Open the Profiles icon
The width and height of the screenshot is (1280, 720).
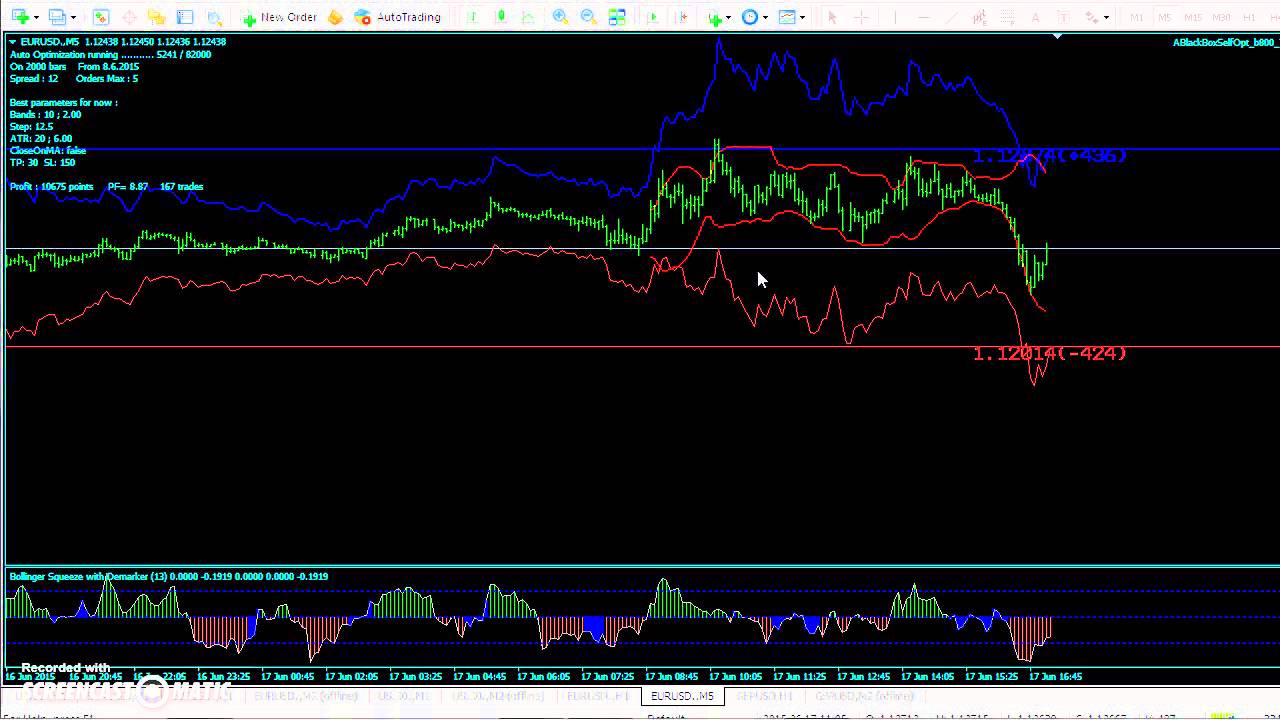57,17
